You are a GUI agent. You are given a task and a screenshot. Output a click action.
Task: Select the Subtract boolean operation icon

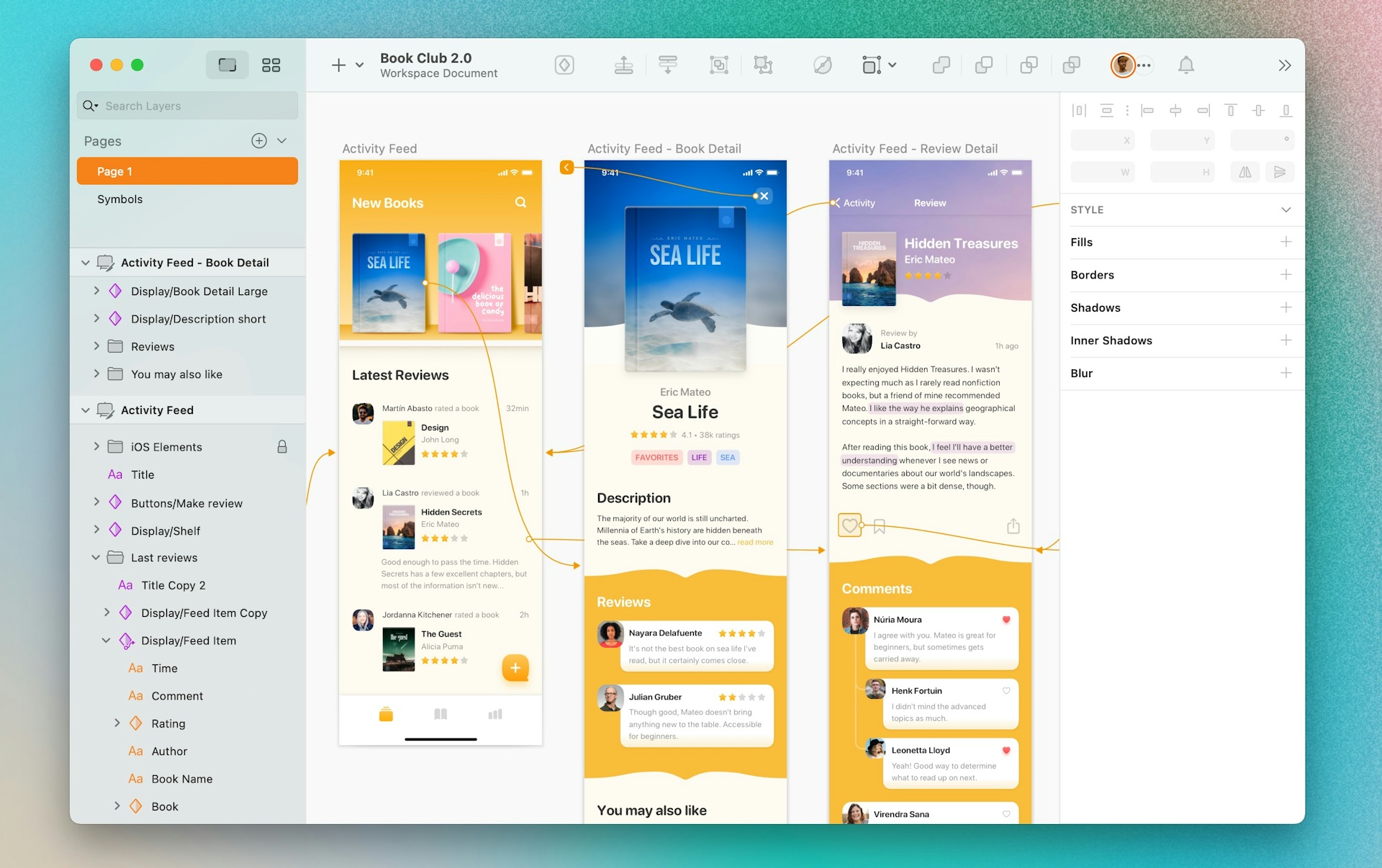984,65
